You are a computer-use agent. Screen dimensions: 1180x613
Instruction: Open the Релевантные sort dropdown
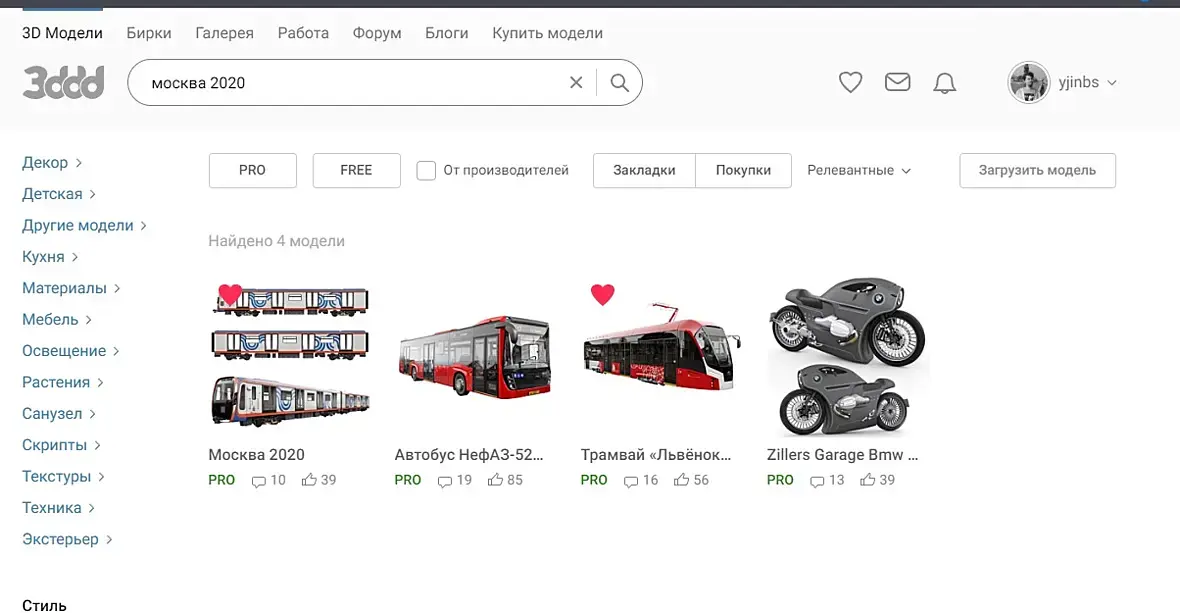859,171
